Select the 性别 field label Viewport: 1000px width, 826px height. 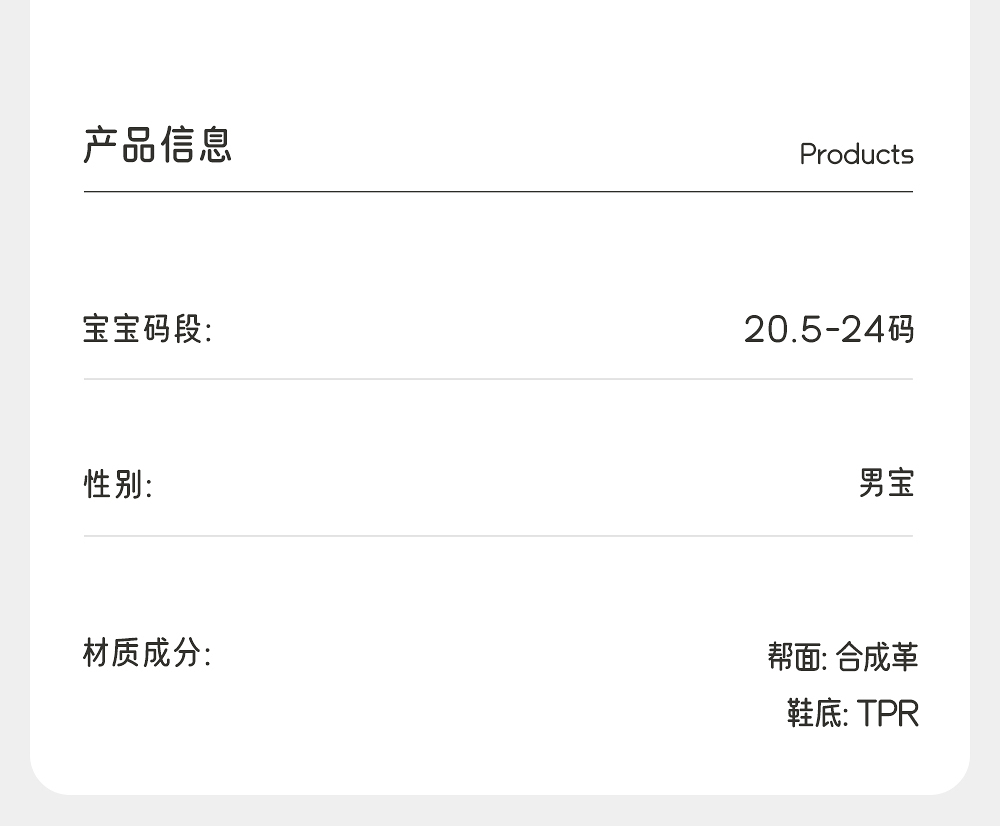117,485
